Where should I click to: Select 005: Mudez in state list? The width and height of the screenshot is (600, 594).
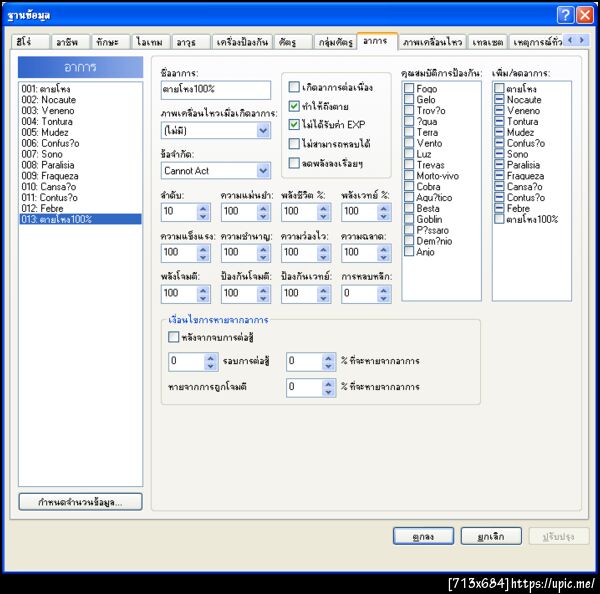pyautogui.click(x=80, y=132)
